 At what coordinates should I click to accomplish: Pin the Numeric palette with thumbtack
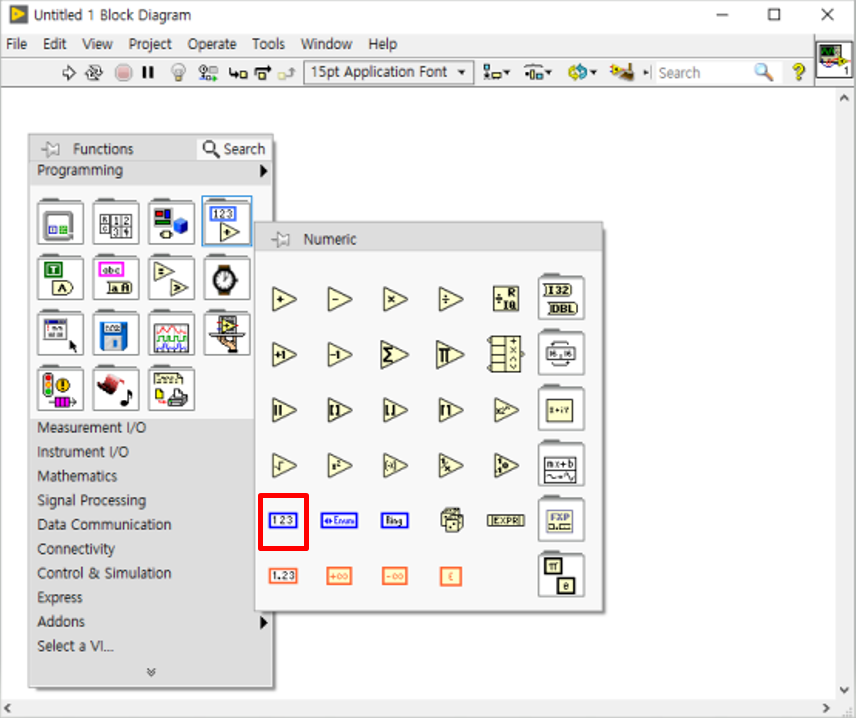281,239
